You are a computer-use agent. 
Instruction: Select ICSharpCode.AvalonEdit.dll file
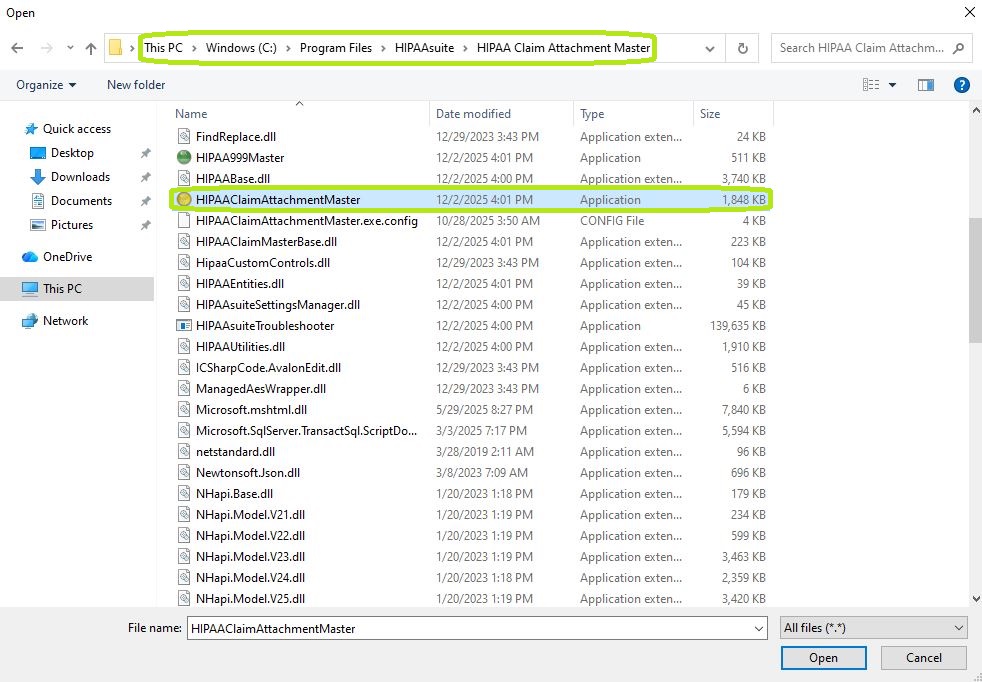point(268,368)
